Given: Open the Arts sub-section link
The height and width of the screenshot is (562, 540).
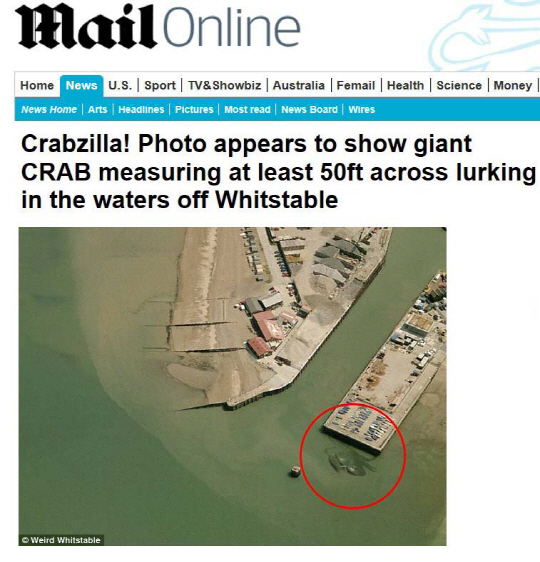Looking at the screenshot, I should (x=97, y=109).
